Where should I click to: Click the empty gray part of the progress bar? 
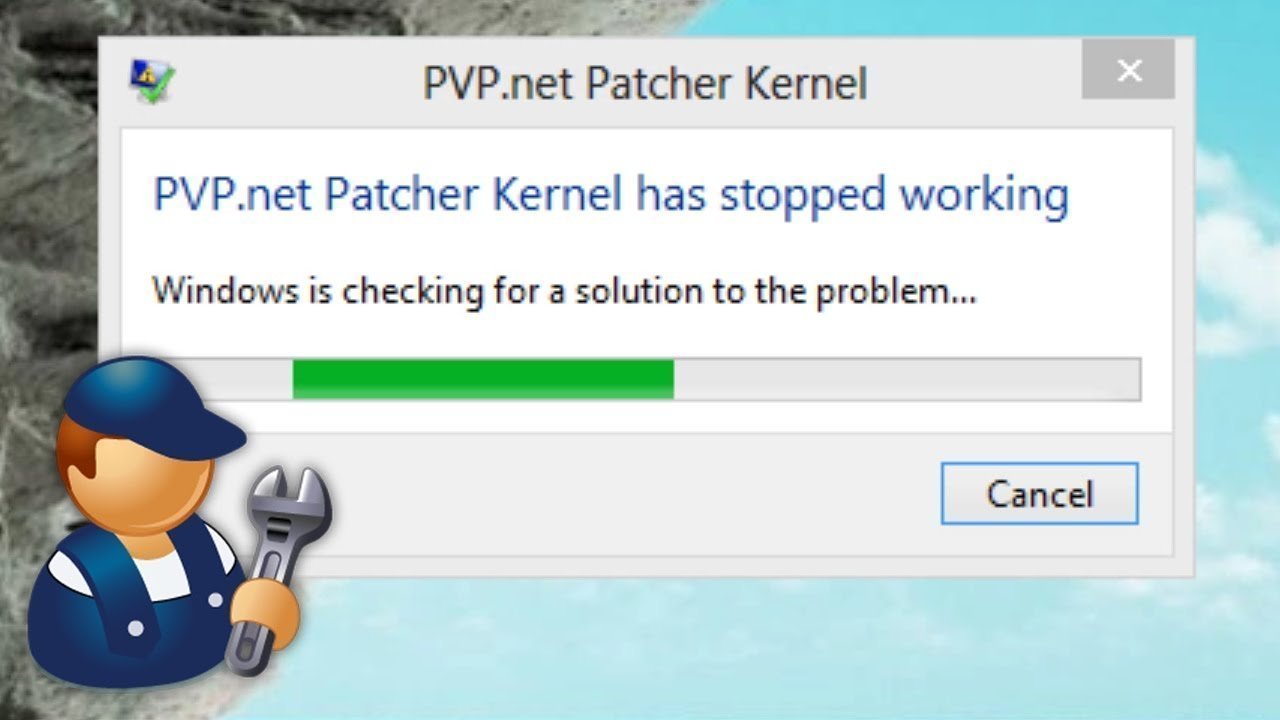tap(906, 379)
